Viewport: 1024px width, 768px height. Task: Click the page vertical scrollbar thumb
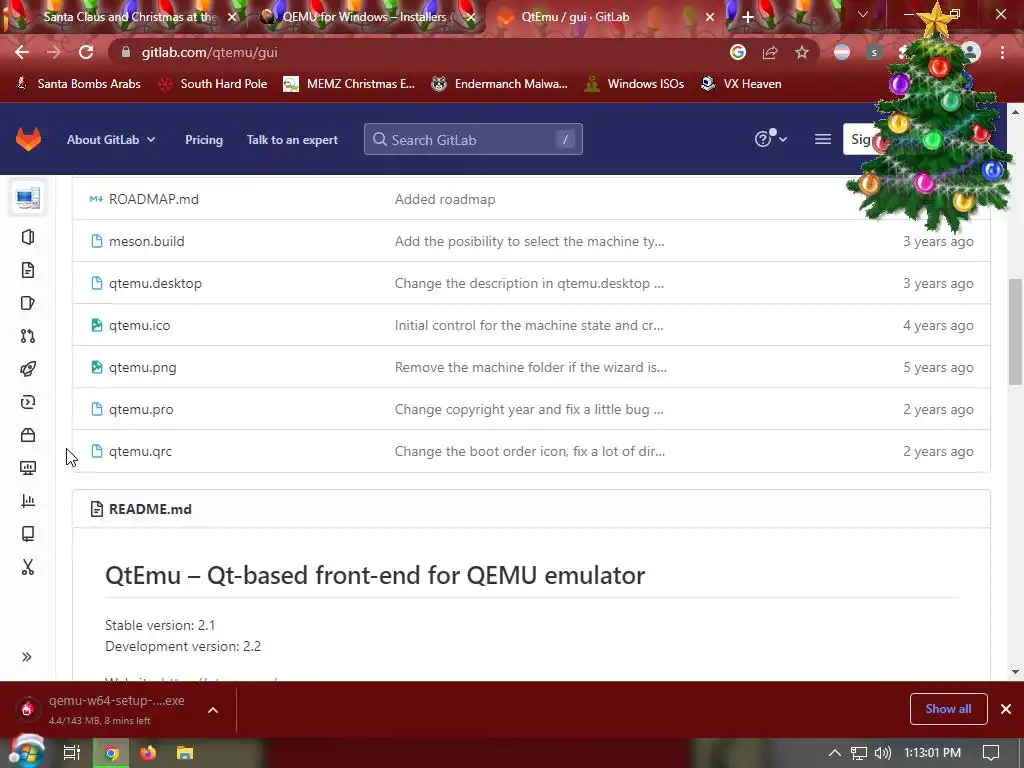[1015, 332]
